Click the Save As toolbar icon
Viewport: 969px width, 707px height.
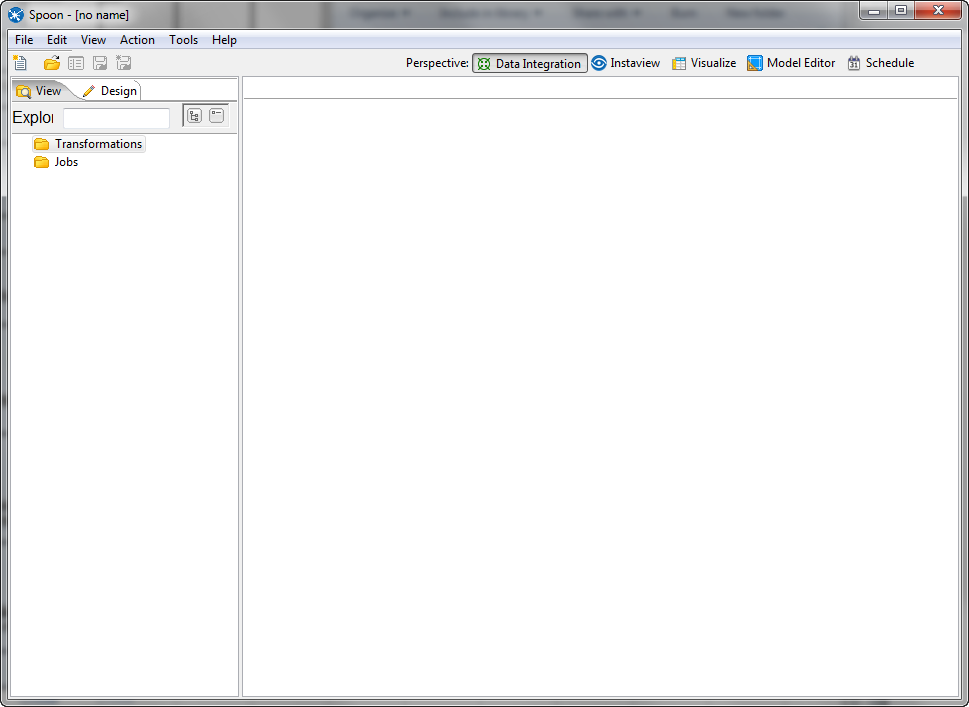coord(124,63)
